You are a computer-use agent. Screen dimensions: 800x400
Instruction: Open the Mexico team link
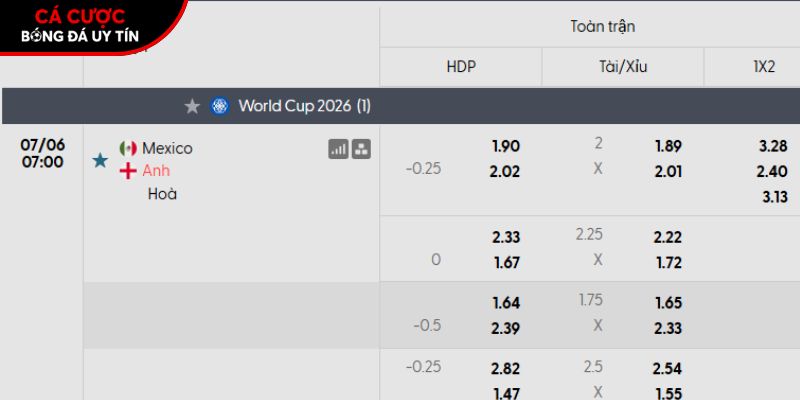click(167, 148)
